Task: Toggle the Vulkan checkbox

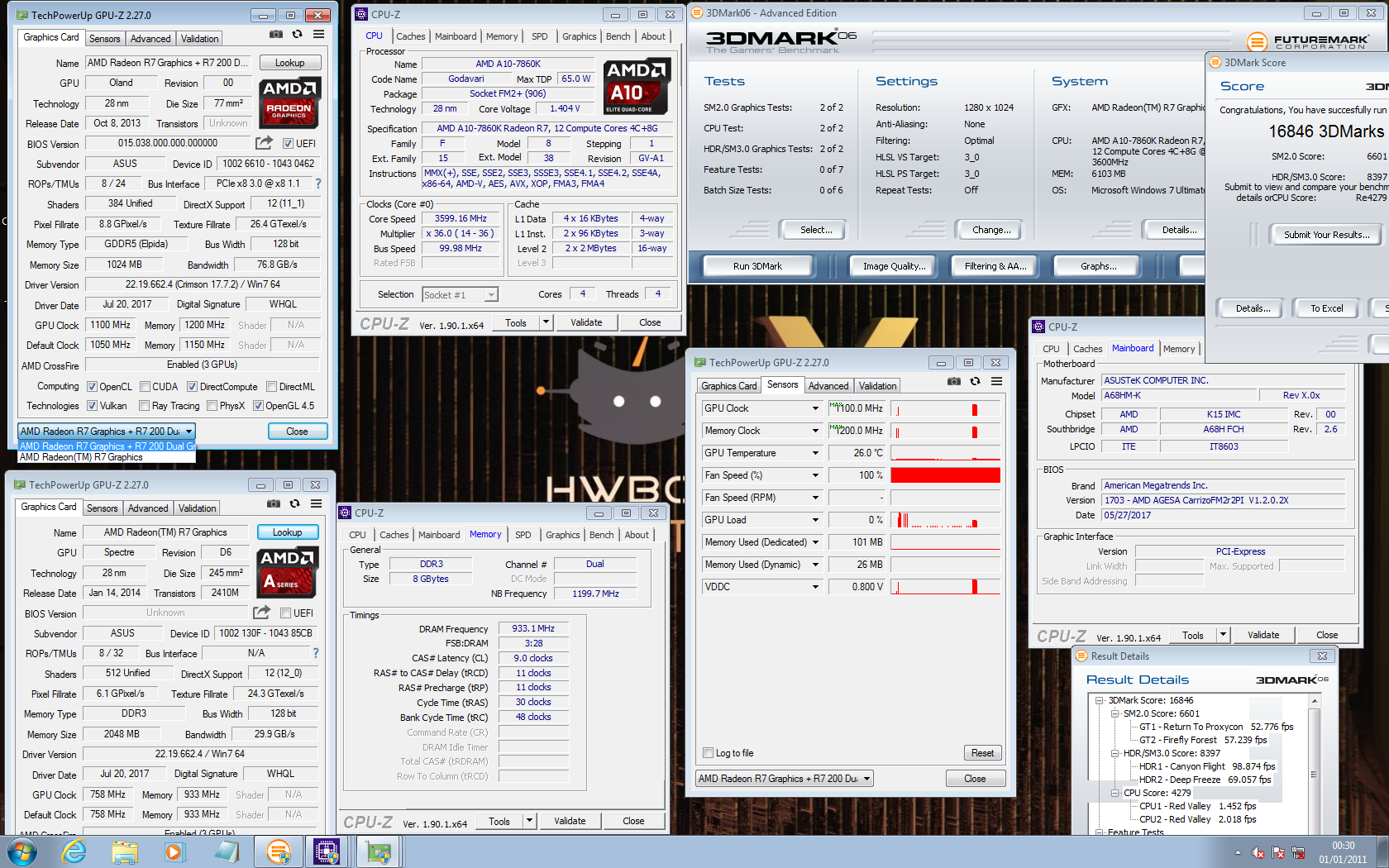Action: (x=93, y=406)
